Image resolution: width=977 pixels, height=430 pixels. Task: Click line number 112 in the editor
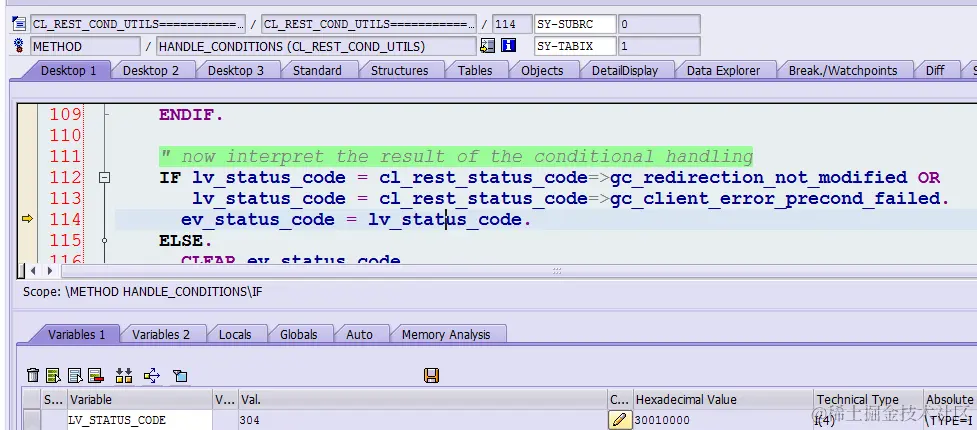(65, 178)
